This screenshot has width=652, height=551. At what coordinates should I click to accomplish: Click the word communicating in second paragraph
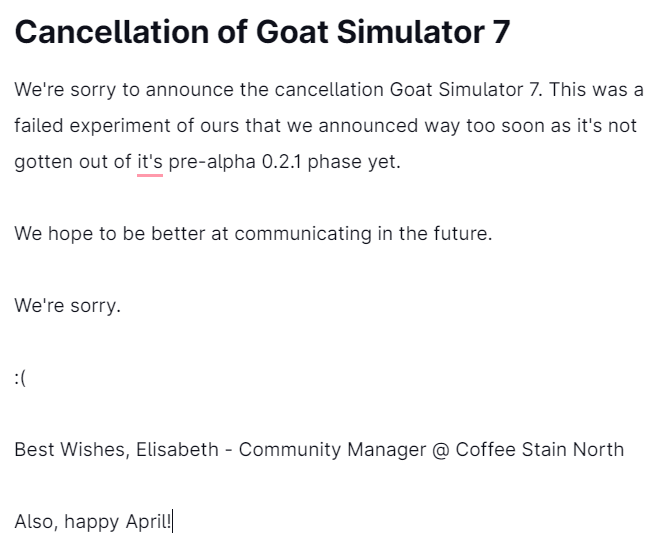pyautogui.click(x=303, y=234)
